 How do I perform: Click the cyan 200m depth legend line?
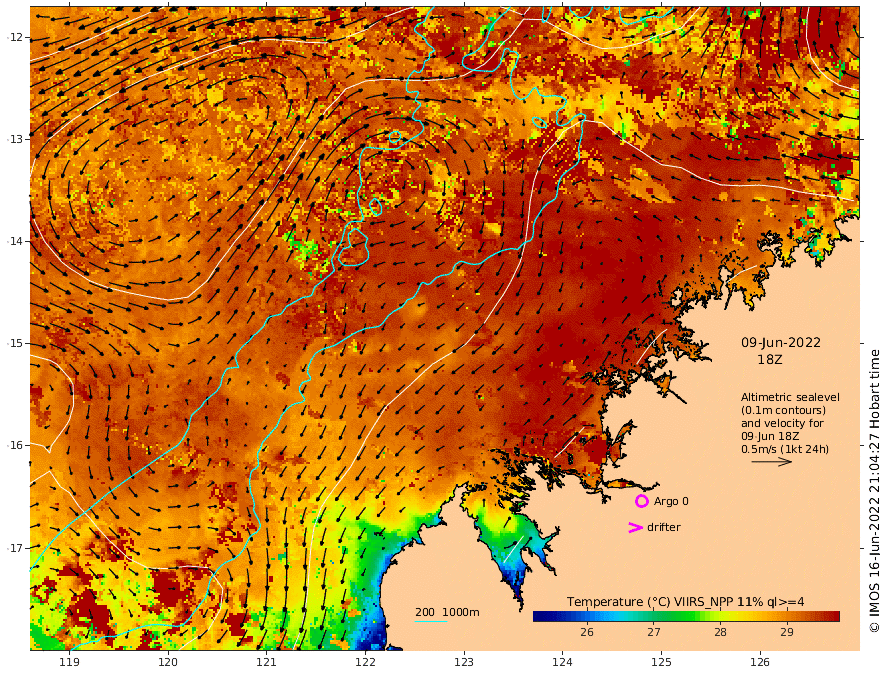tap(430, 622)
